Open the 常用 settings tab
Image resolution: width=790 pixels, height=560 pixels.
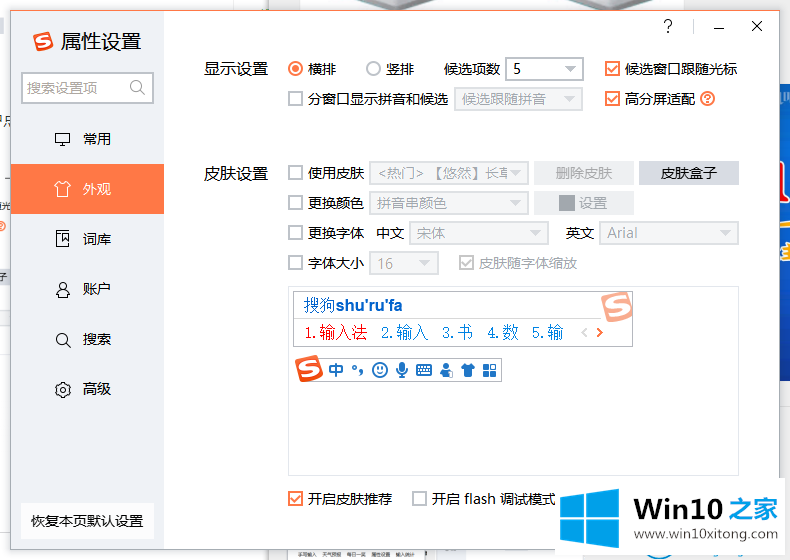coord(87,139)
